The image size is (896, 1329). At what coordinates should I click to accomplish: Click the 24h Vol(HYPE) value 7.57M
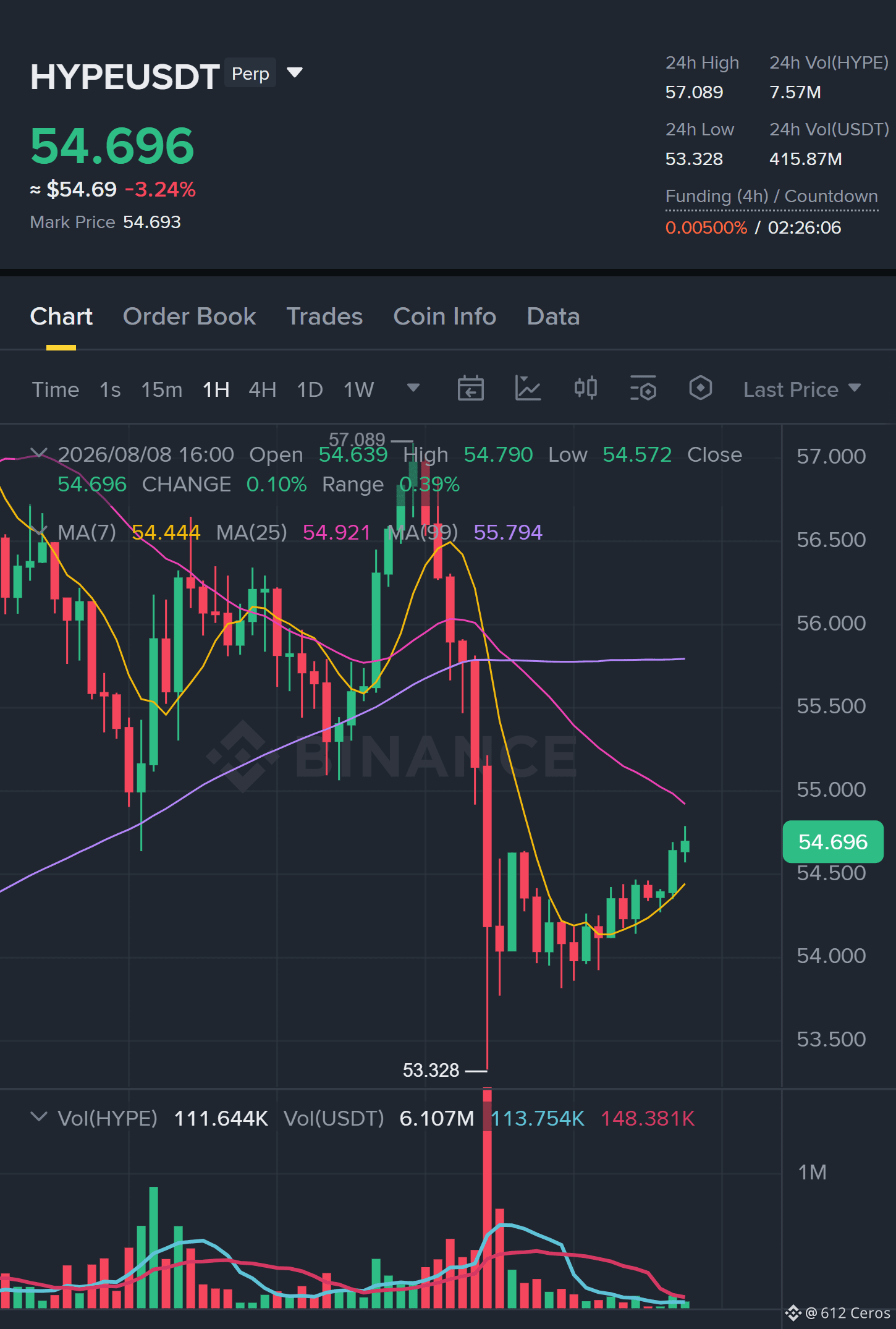click(x=795, y=92)
